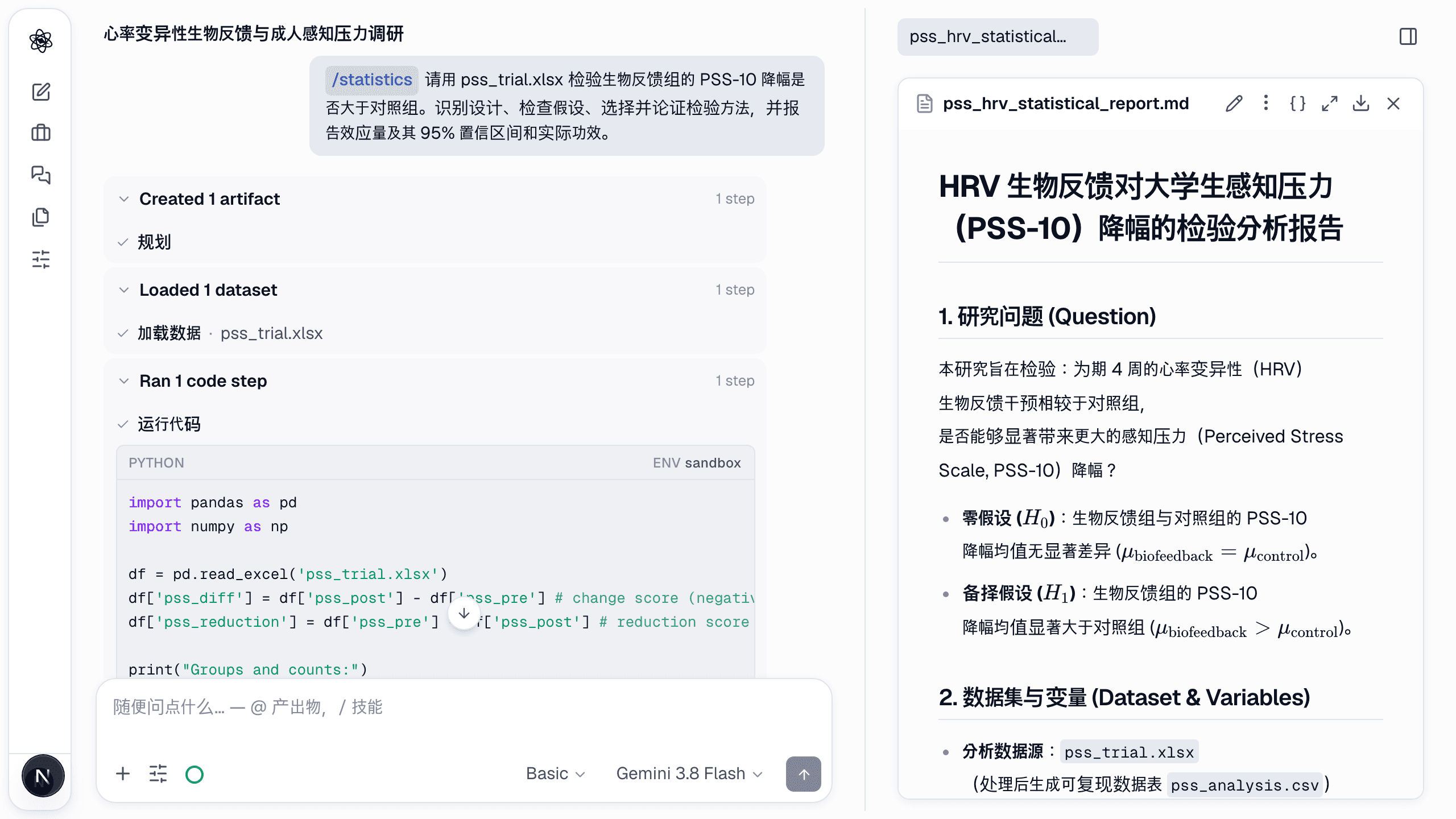1456x819 pixels.
Task: Click pss_analysis.csv in the report
Action: (x=1244, y=785)
